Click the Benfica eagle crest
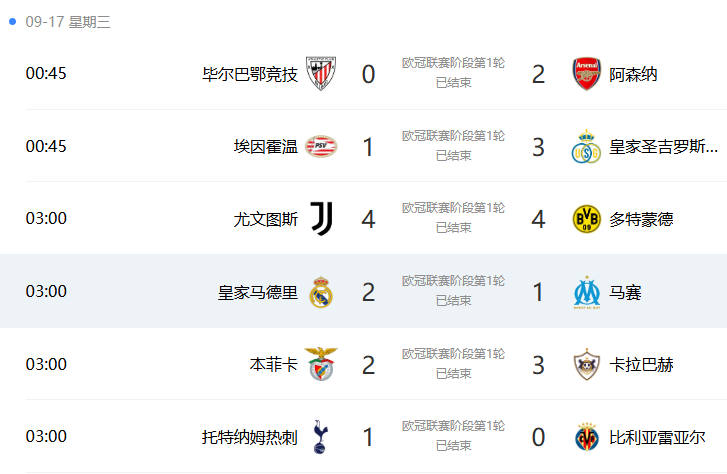This screenshot has height=474, width=727. 321,364
